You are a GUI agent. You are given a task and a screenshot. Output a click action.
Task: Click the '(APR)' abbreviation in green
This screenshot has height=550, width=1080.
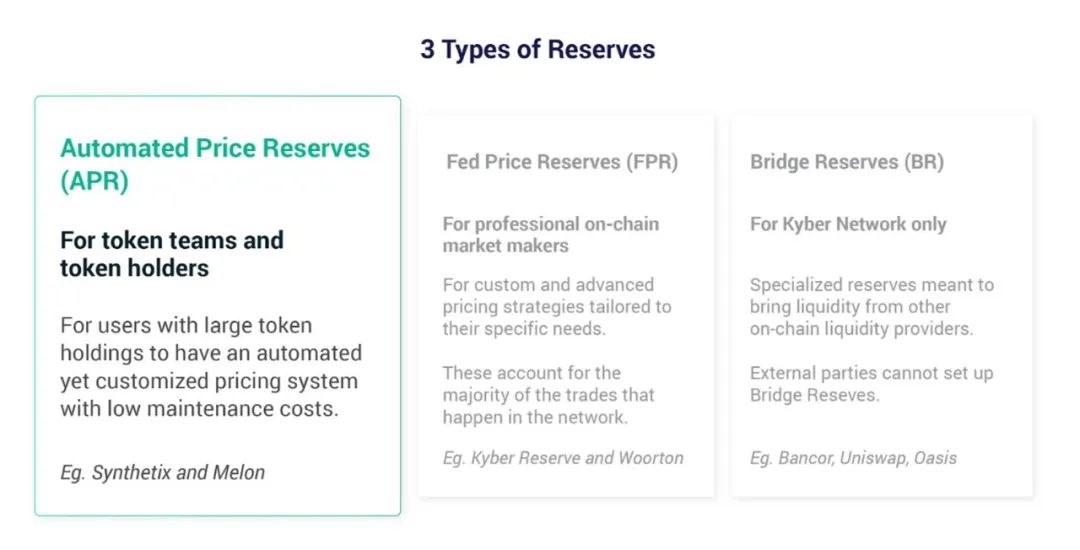pos(94,181)
